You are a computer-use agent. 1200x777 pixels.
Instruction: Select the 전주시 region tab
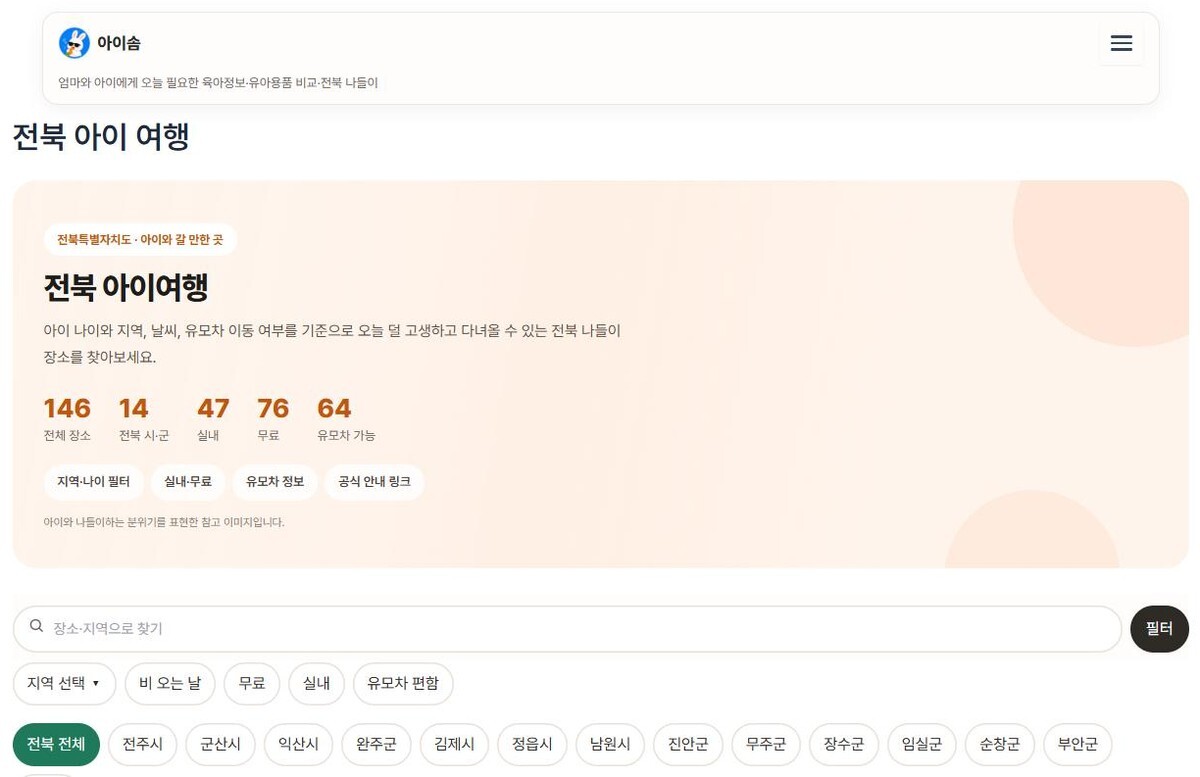click(x=143, y=745)
